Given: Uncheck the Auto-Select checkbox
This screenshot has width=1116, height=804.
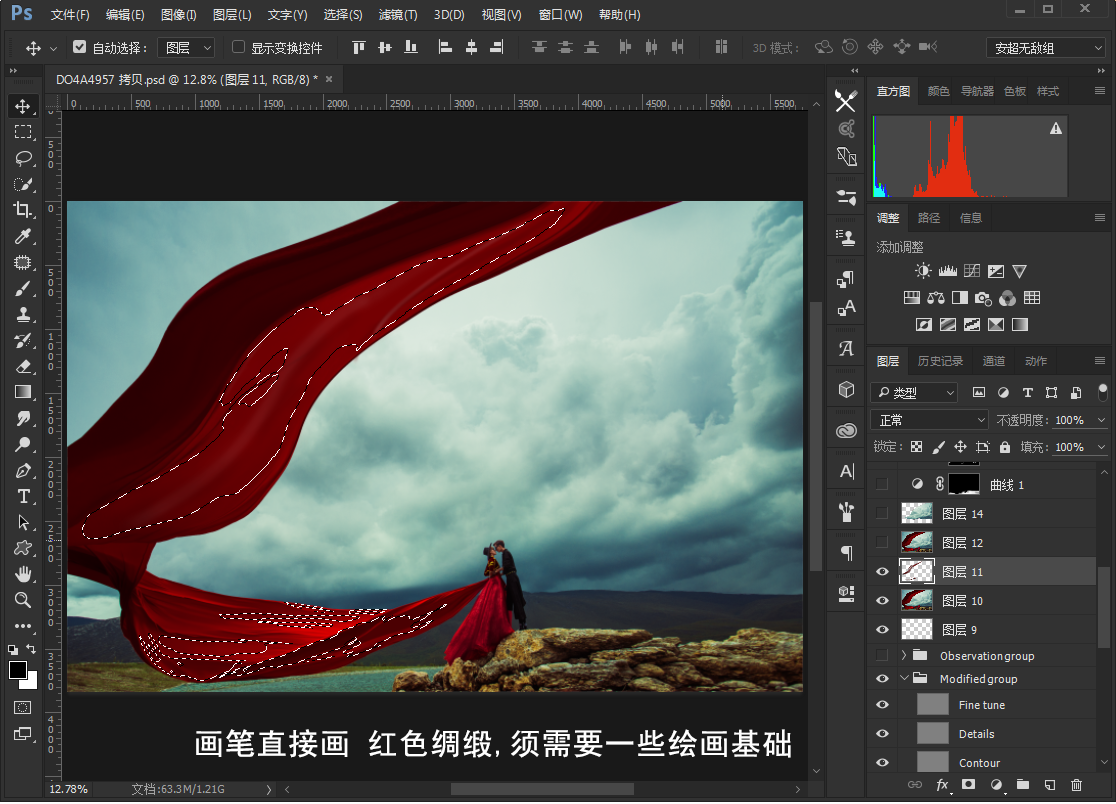Looking at the screenshot, I should (80, 47).
